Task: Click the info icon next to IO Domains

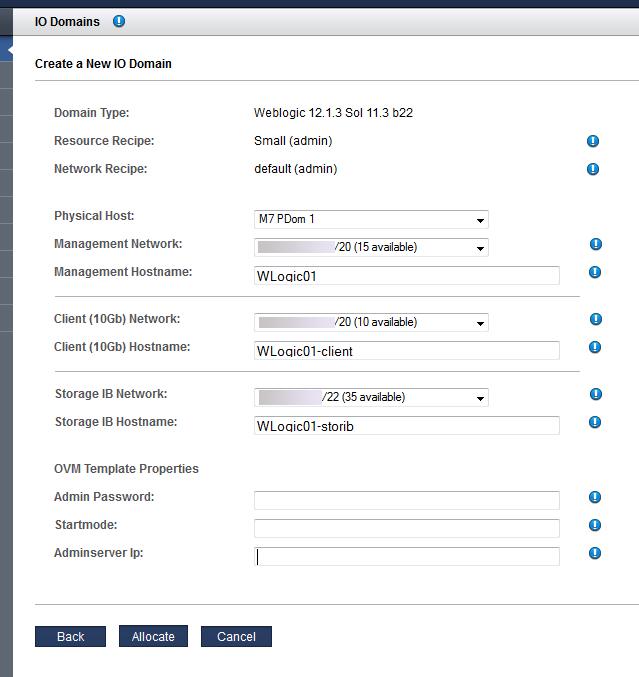Action: 119,21
